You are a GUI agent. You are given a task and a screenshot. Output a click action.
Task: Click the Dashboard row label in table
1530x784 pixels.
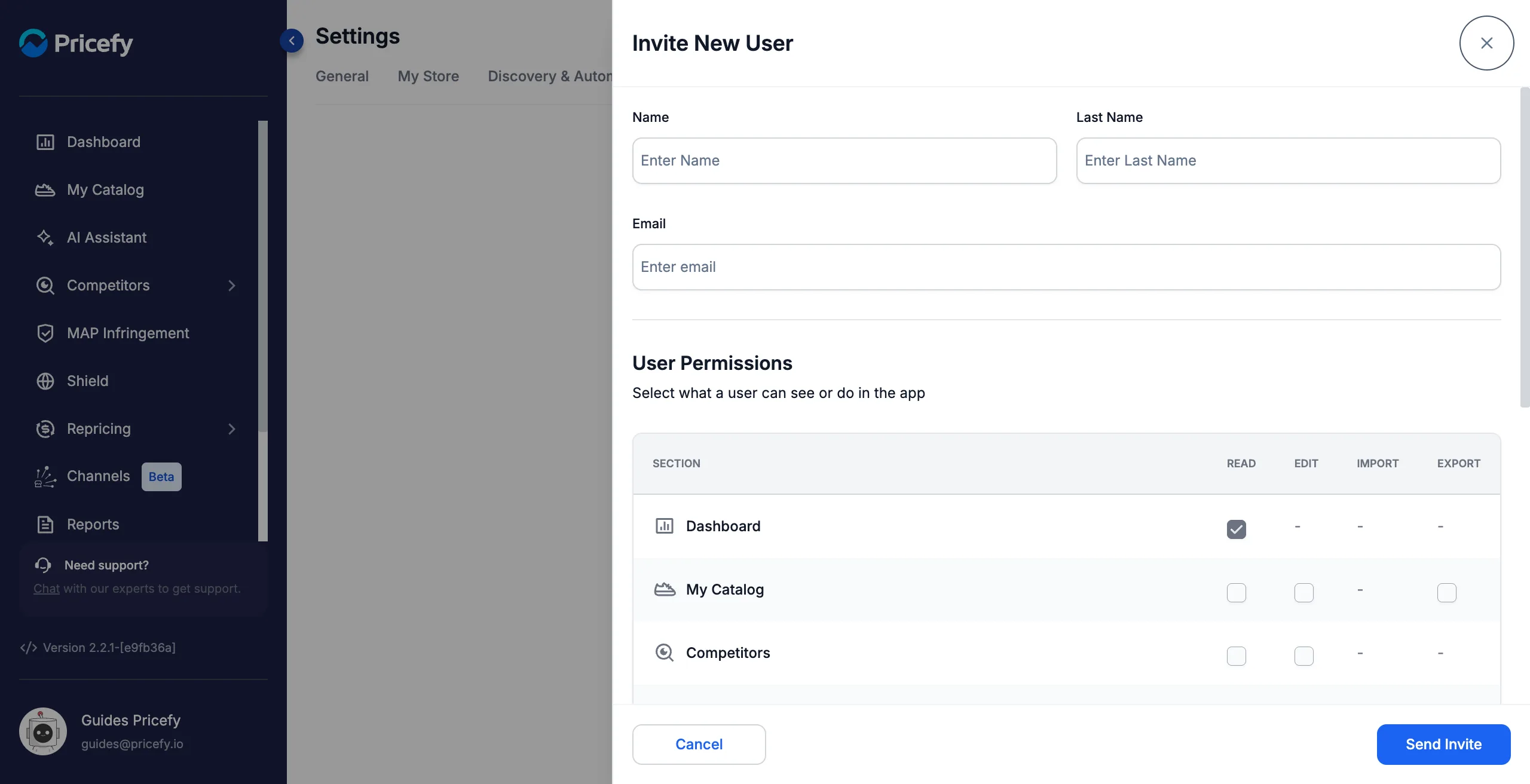pos(723,526)
